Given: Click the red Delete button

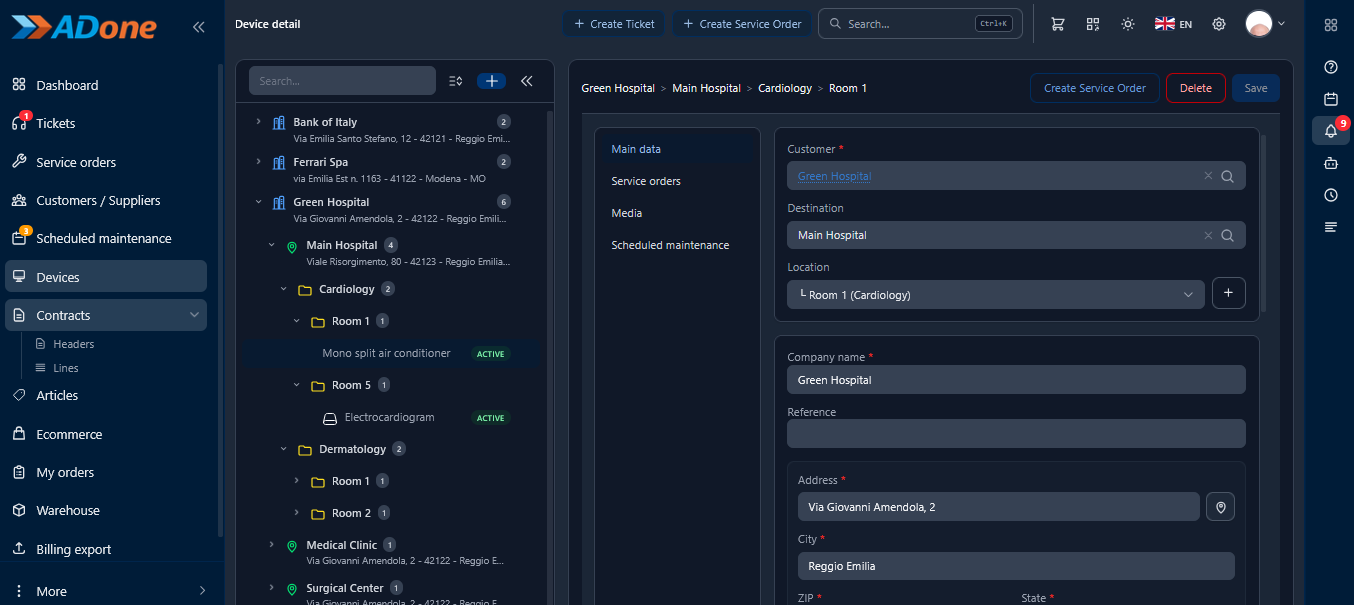Looking at the screenshot, I should click(1196, 88).
